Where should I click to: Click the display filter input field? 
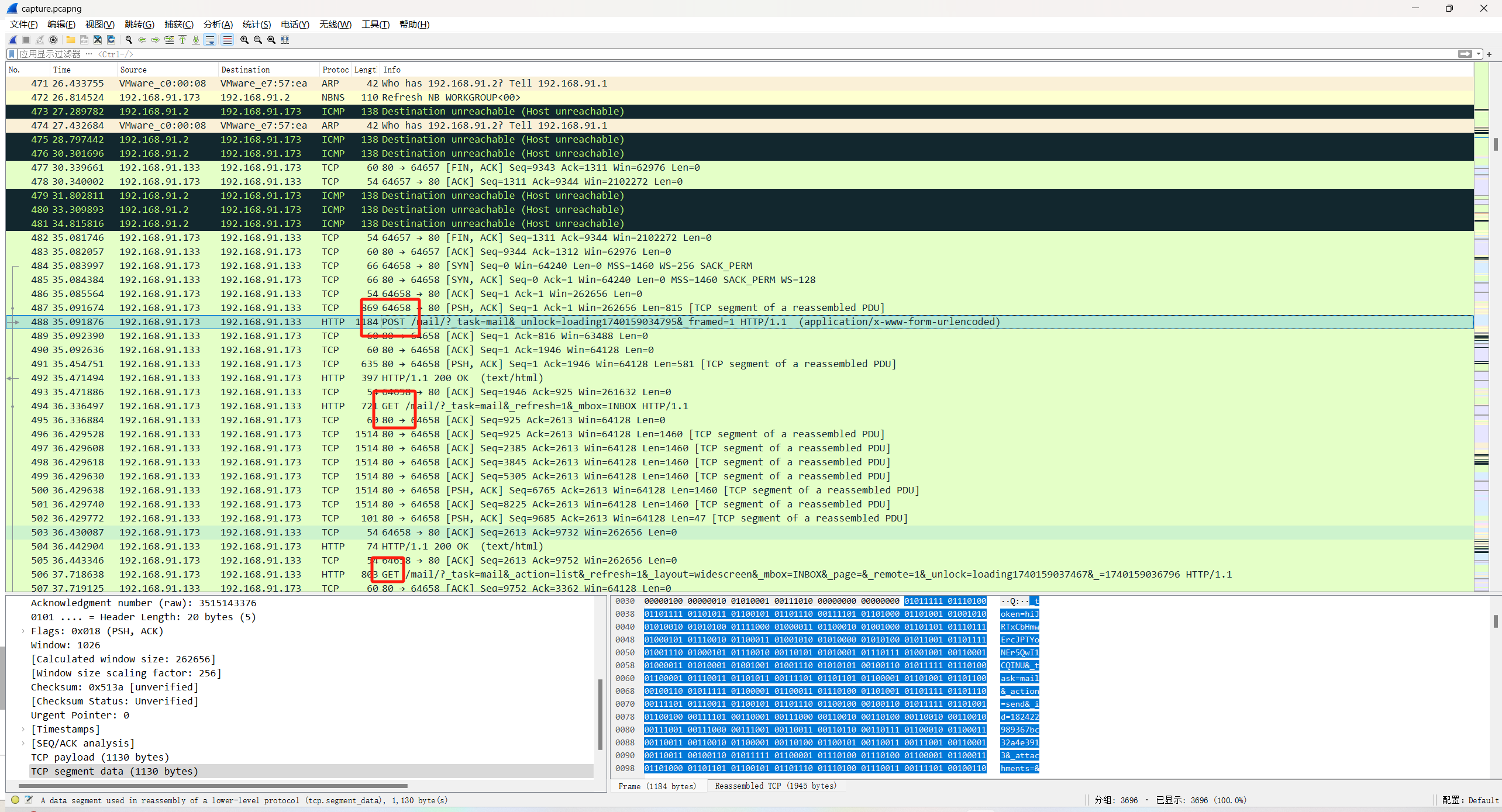tap(702, 54)
